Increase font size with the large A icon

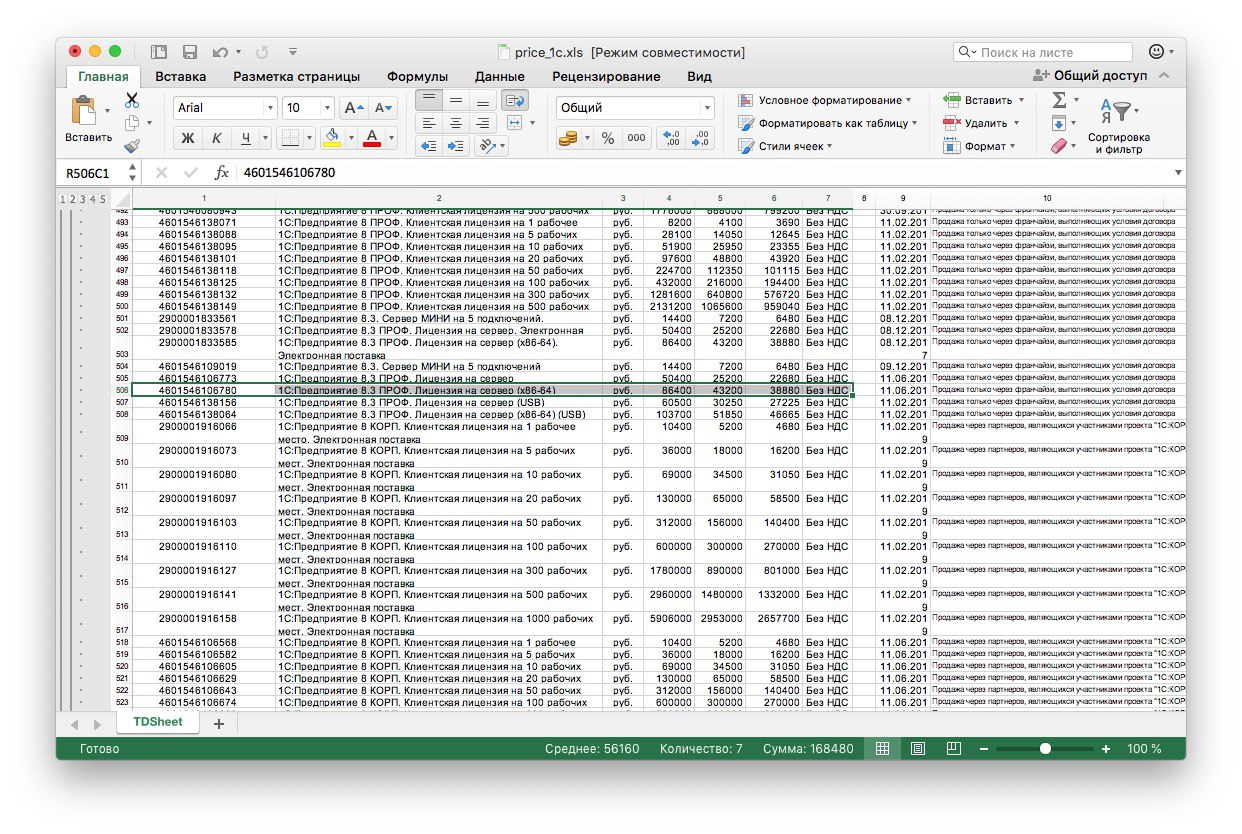(x=353, y=108)
